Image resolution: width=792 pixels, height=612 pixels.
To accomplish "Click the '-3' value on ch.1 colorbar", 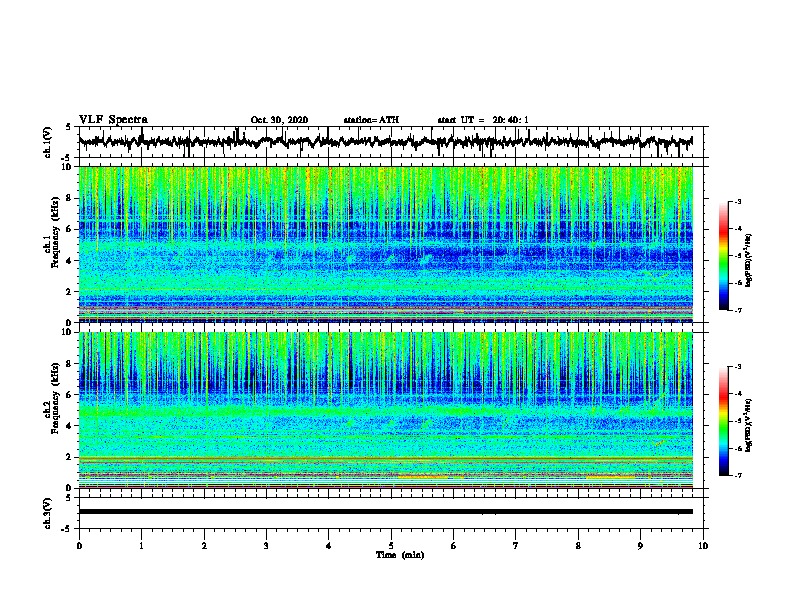I will (737, 202).
